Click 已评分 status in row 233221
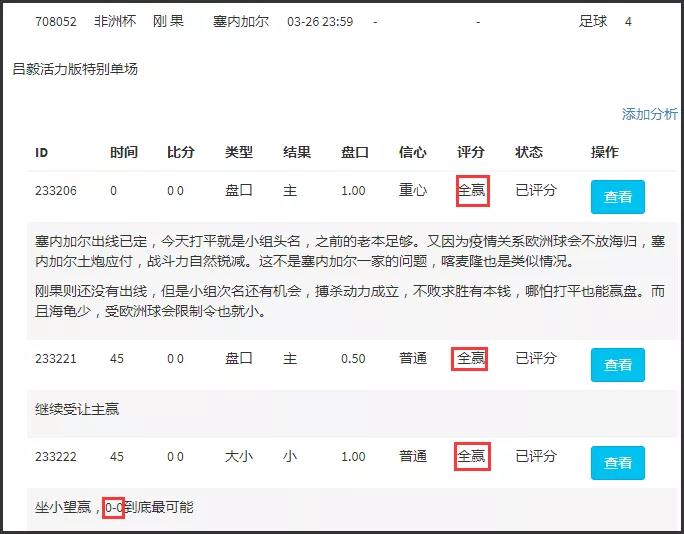The width and height of the screenshot is (684, 534). (x=536, y=359)
